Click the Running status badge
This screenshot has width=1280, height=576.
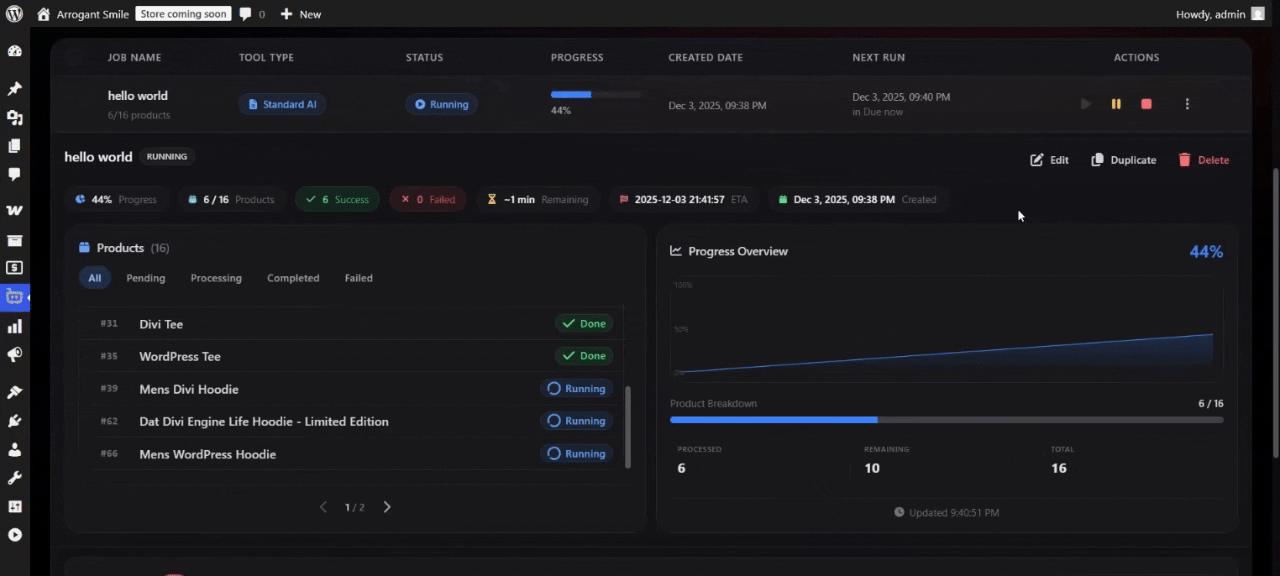click(x=441, y=104)
